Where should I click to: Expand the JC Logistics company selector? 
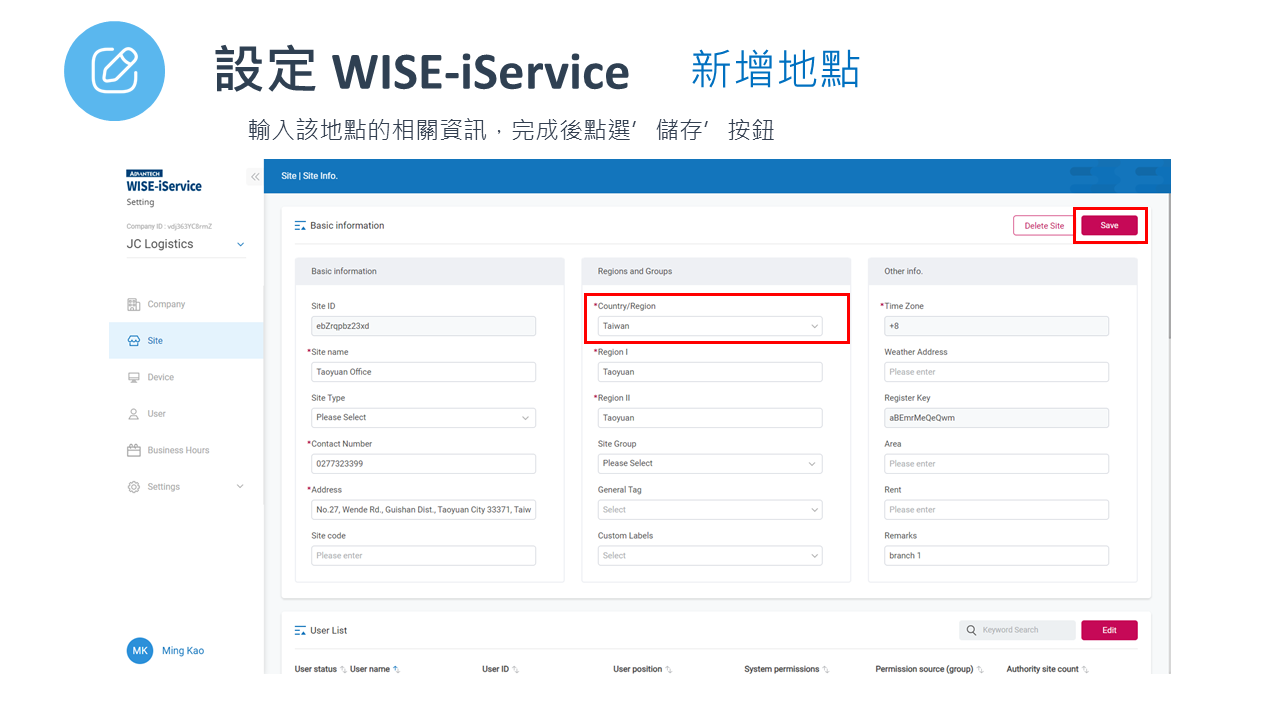[240, 244]
